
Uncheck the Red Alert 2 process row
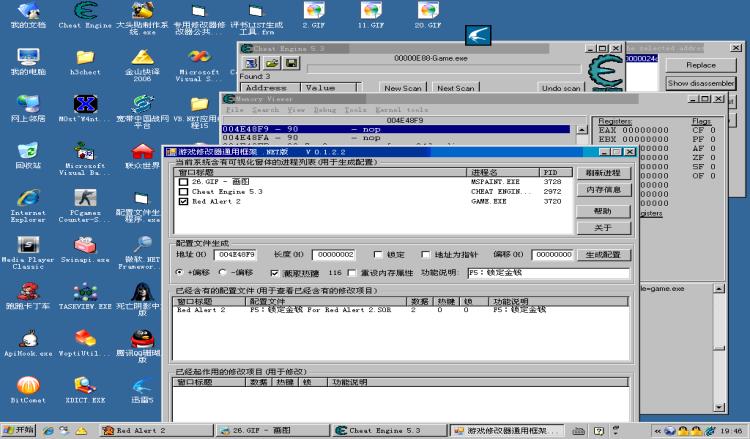pyautogui.click(x=183, y=201)
